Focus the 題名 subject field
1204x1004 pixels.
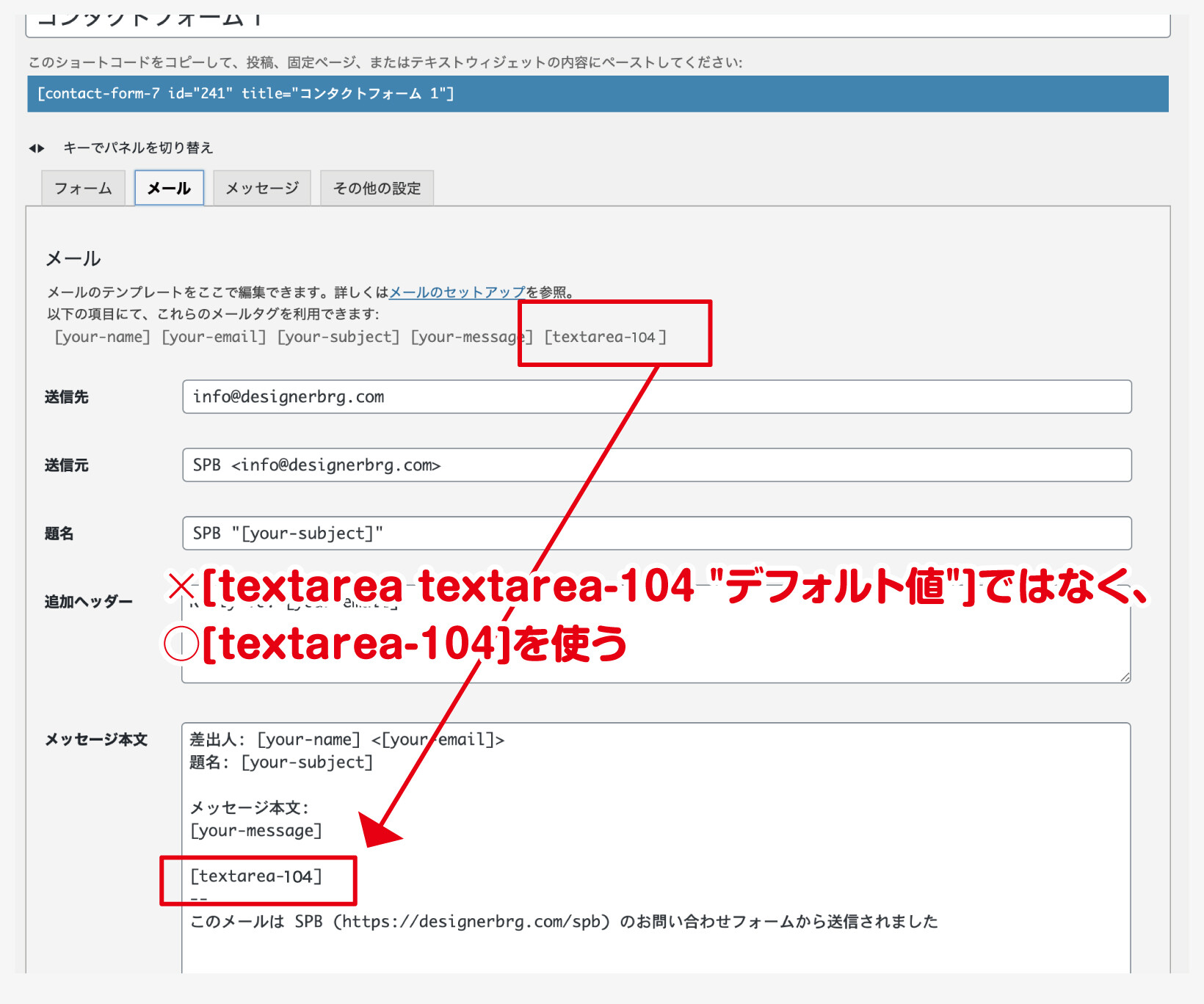[x=656, y=534]
